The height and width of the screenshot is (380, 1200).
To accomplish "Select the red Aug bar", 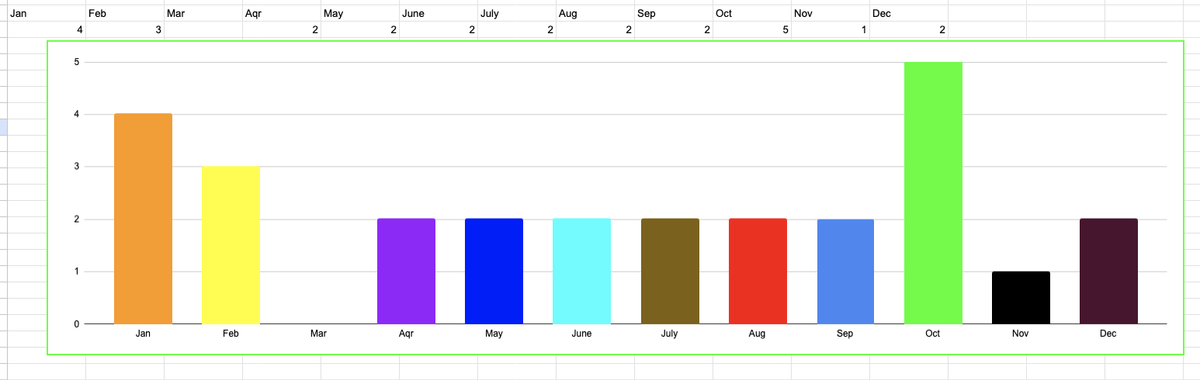I will click(x=758, y=271).
